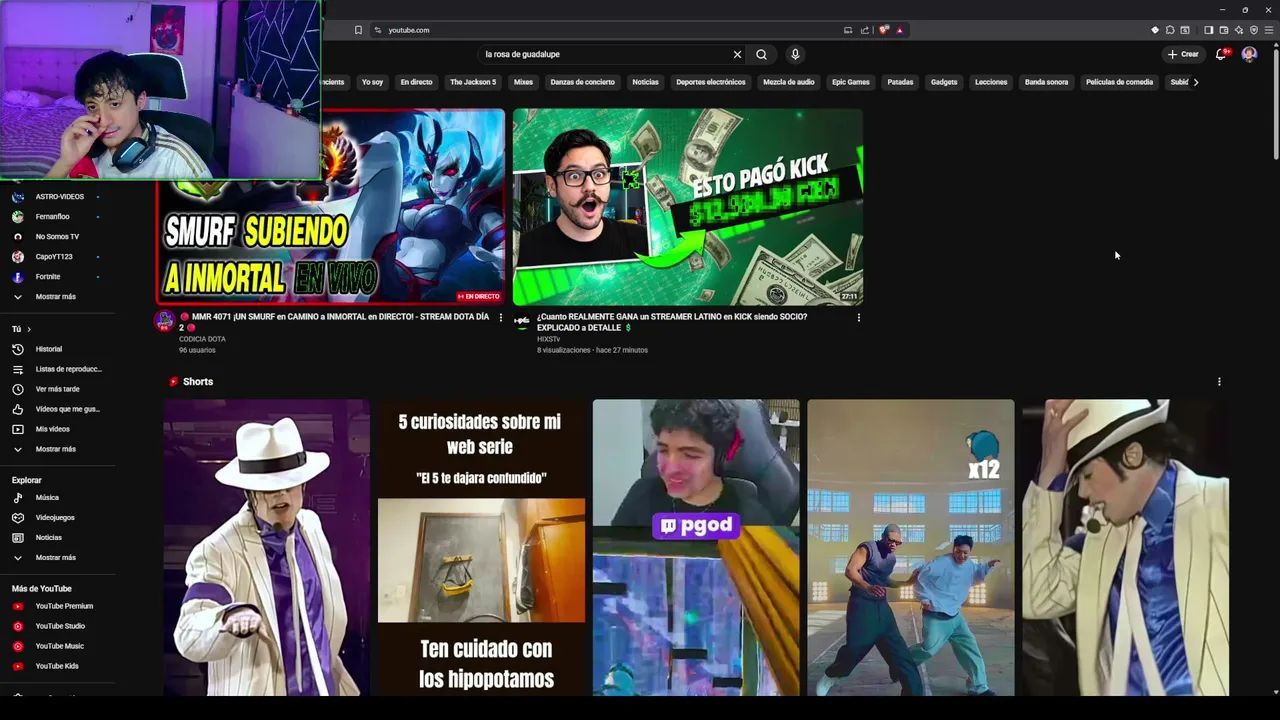Open the x12 dancing Short
The width and height of the screenshot is (1280, 720).
(x=911, y=548)
